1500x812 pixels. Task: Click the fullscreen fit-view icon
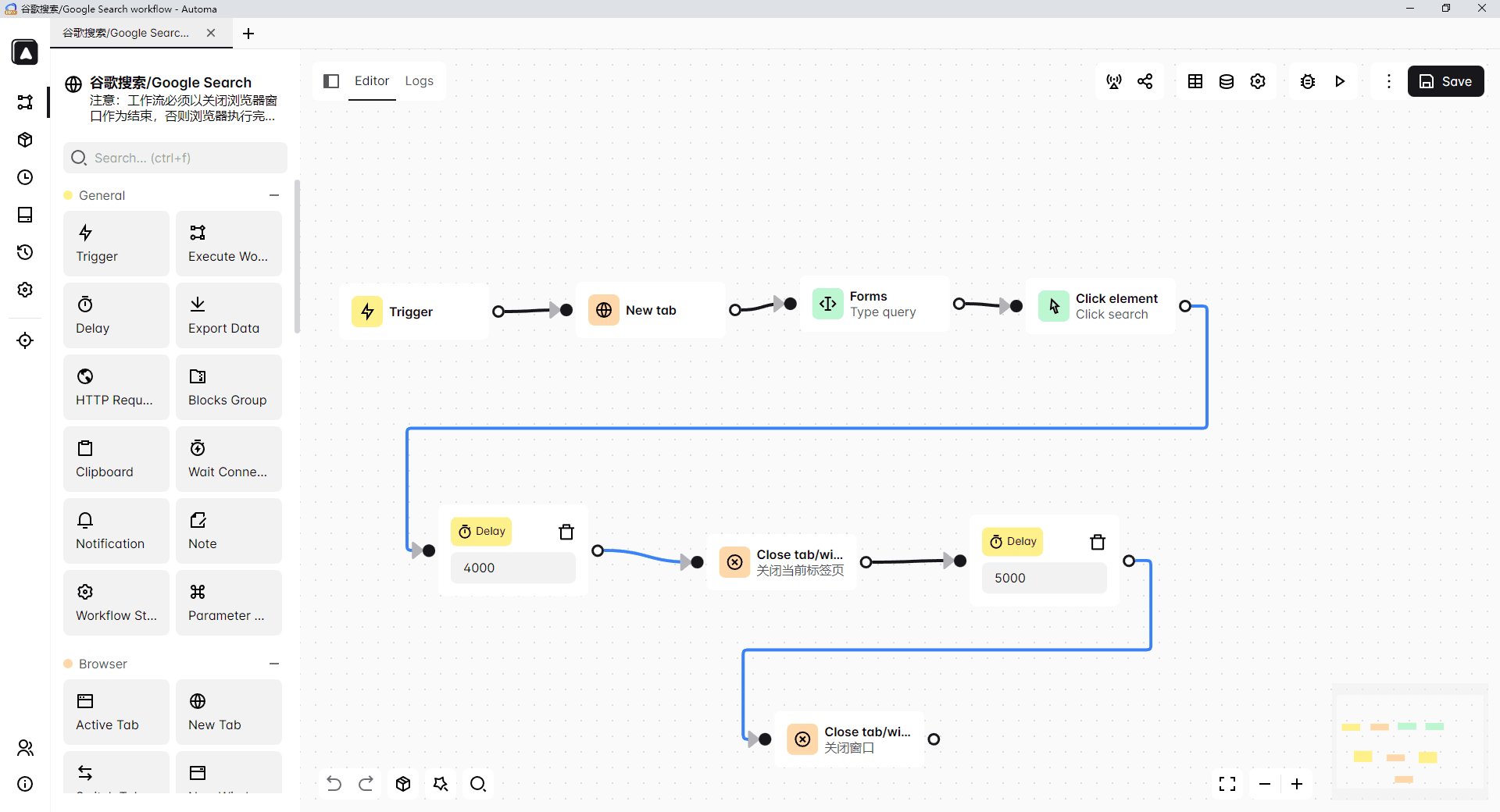(x=1227, y=784)
